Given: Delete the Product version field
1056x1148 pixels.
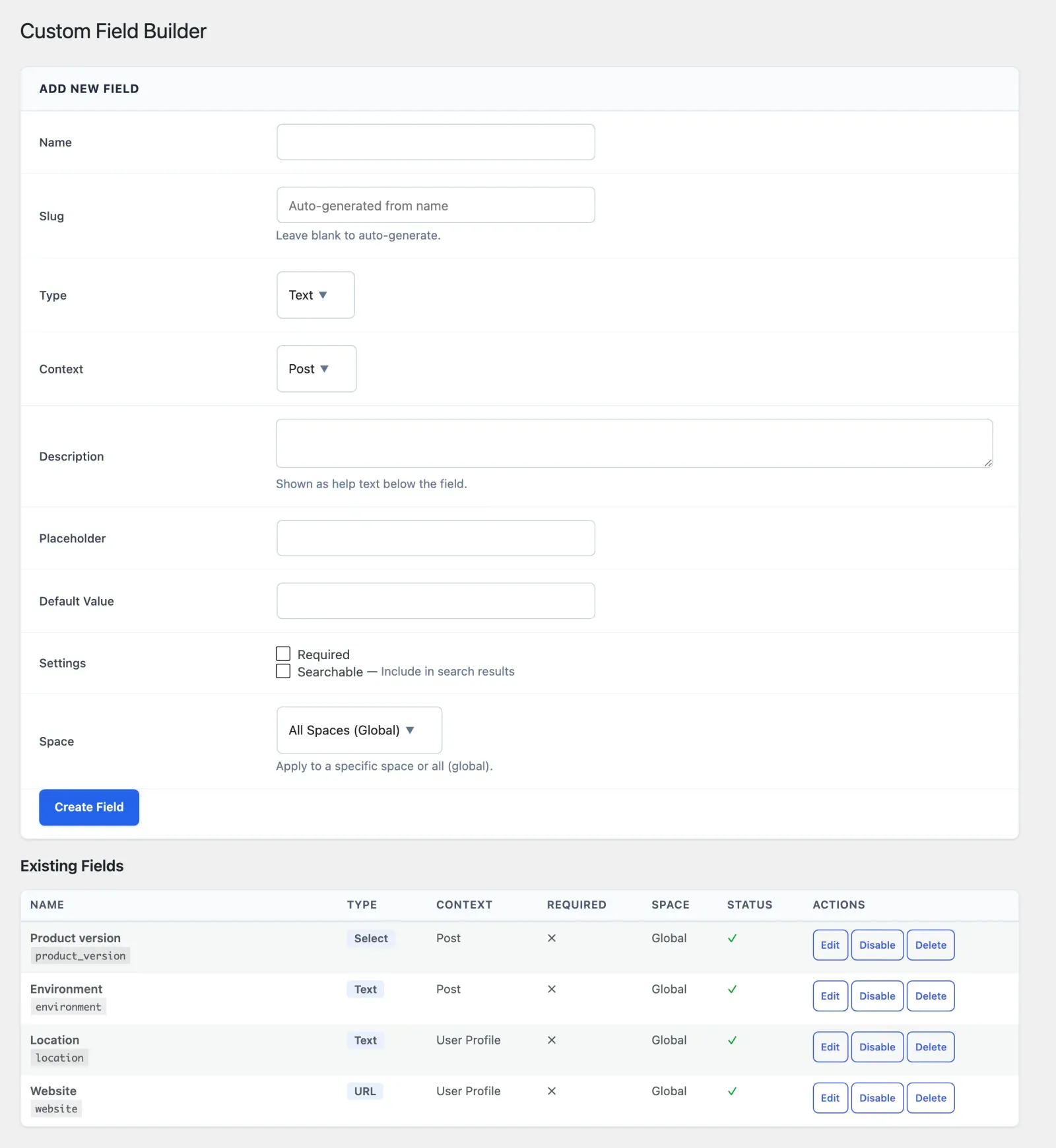Looking at the screenshot, I should click(931, 945).
